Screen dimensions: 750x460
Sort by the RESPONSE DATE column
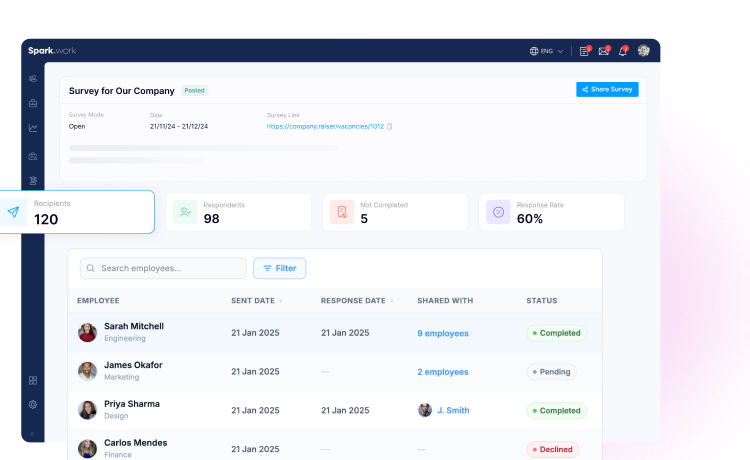pyautogui.click(x=357, y=301)
